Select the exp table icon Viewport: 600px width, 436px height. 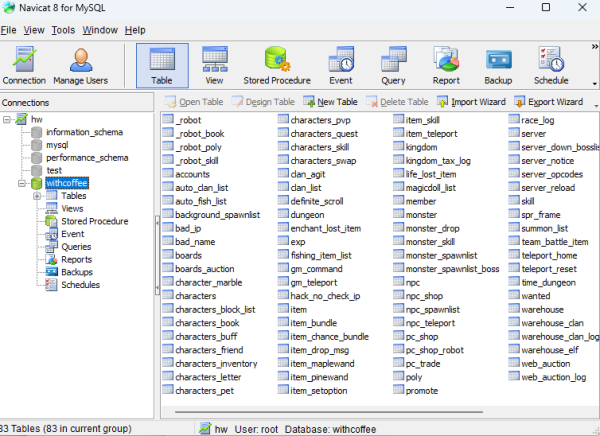(x=283, y=242)
